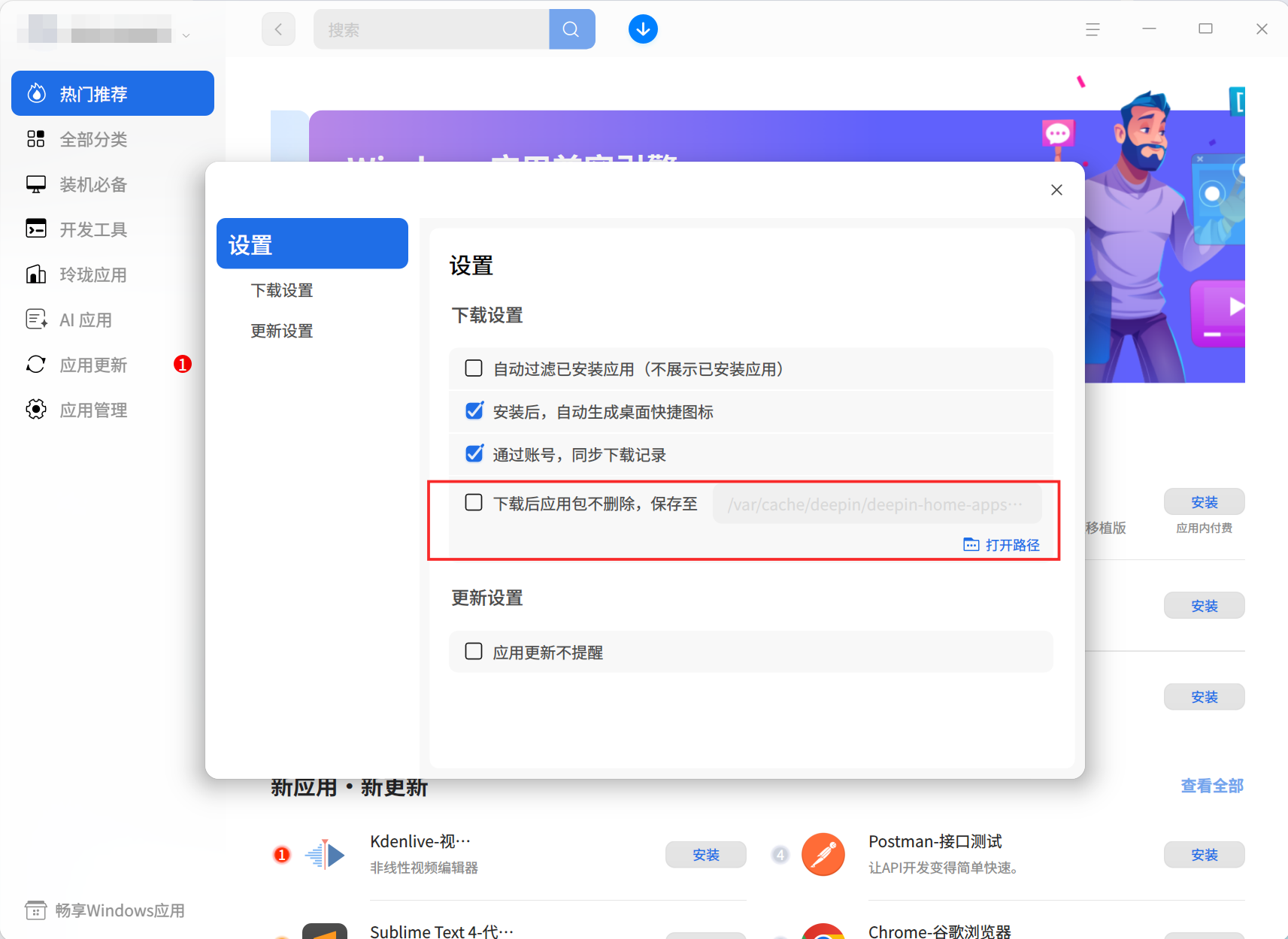The height and width of the screenshot is (939, 1288).
Task: Jump to 更新设置 in dialog sidebar
Action: (282, 331)
